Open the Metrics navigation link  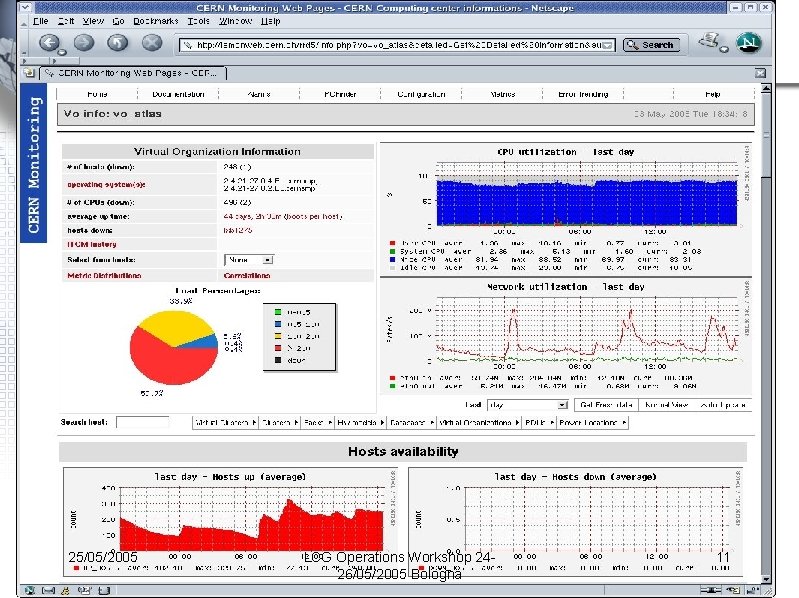click(x=502, y=94)
